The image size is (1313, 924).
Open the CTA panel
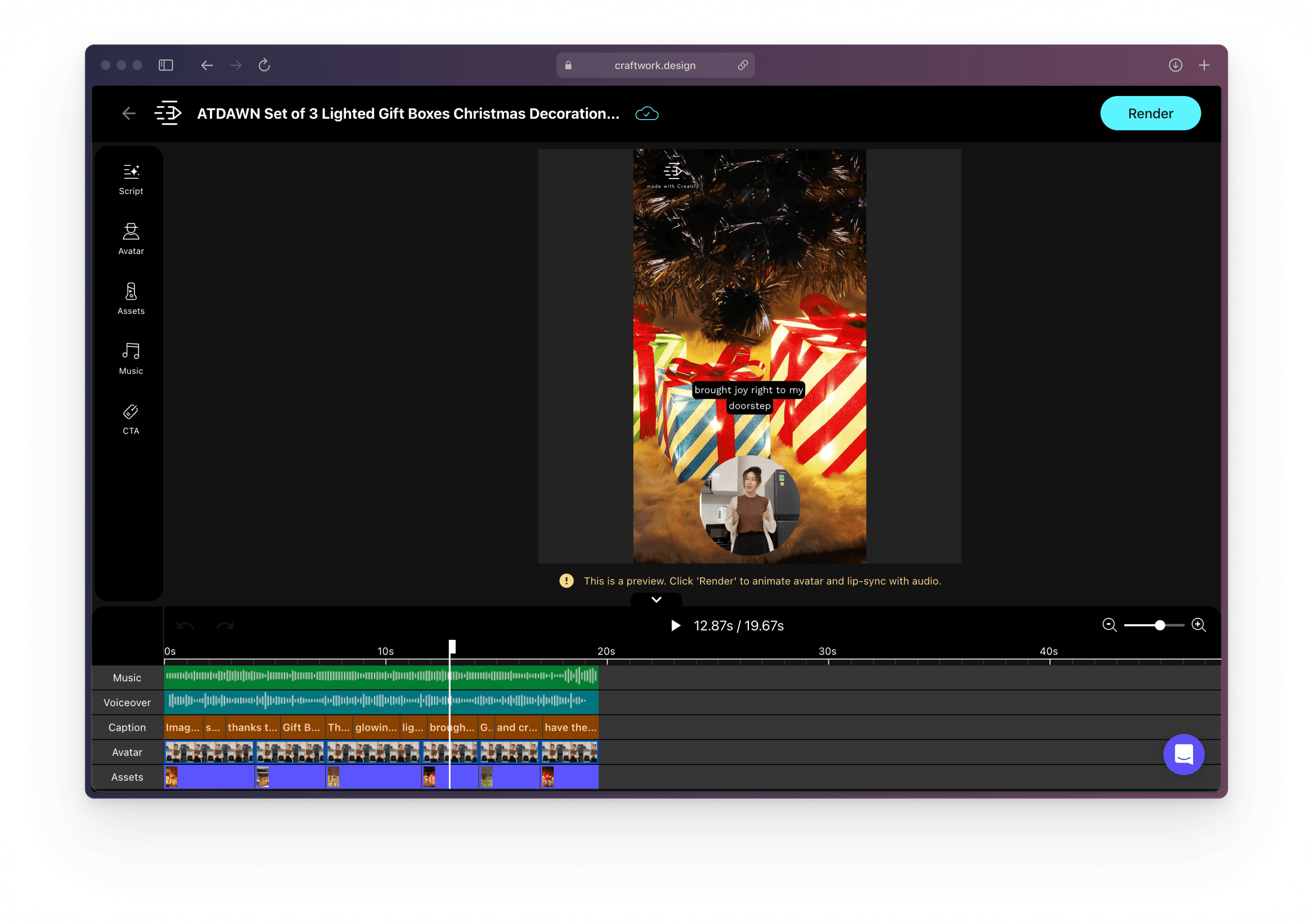(x=130, y=418)
